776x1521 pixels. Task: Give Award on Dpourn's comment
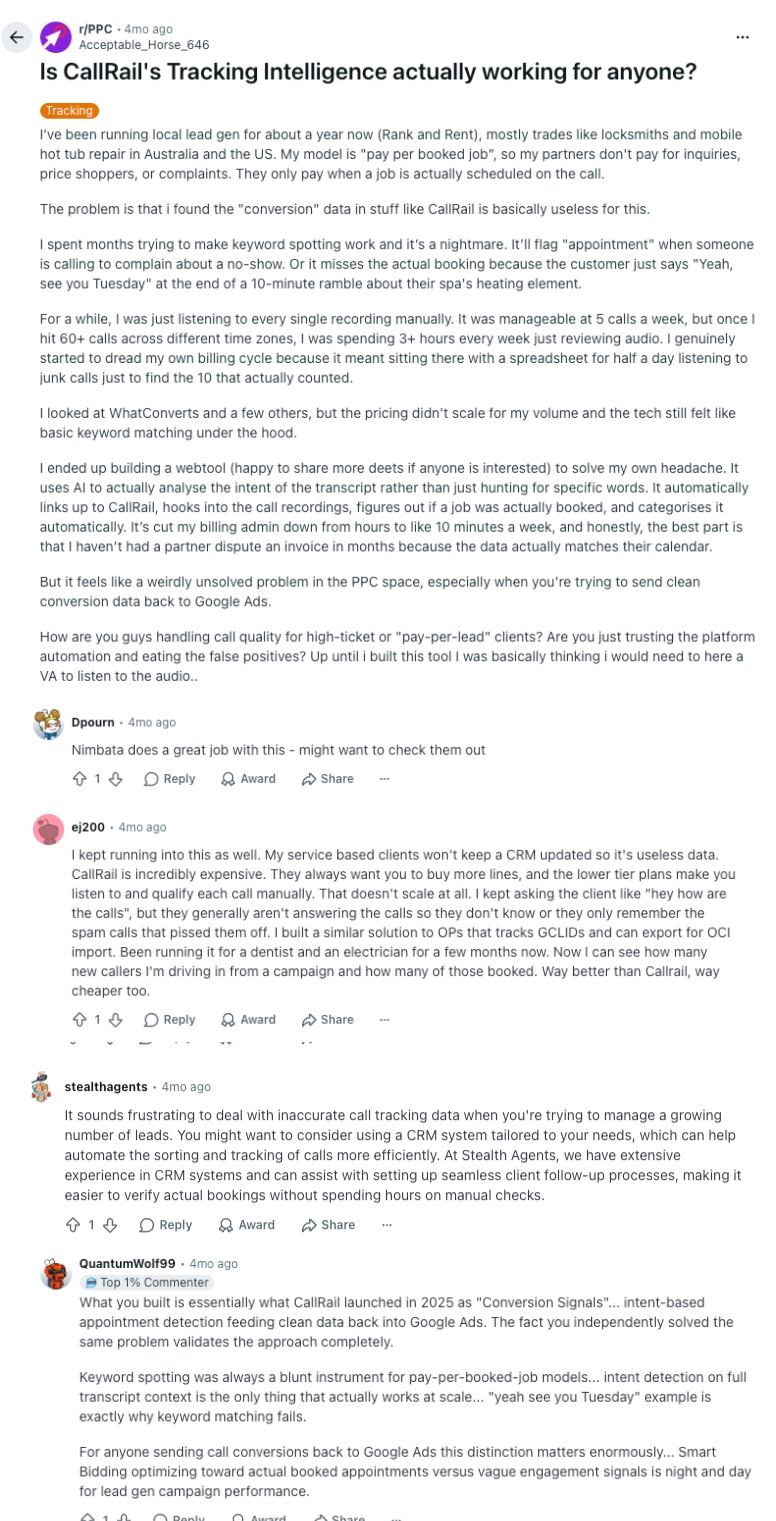tap(248, 779)
